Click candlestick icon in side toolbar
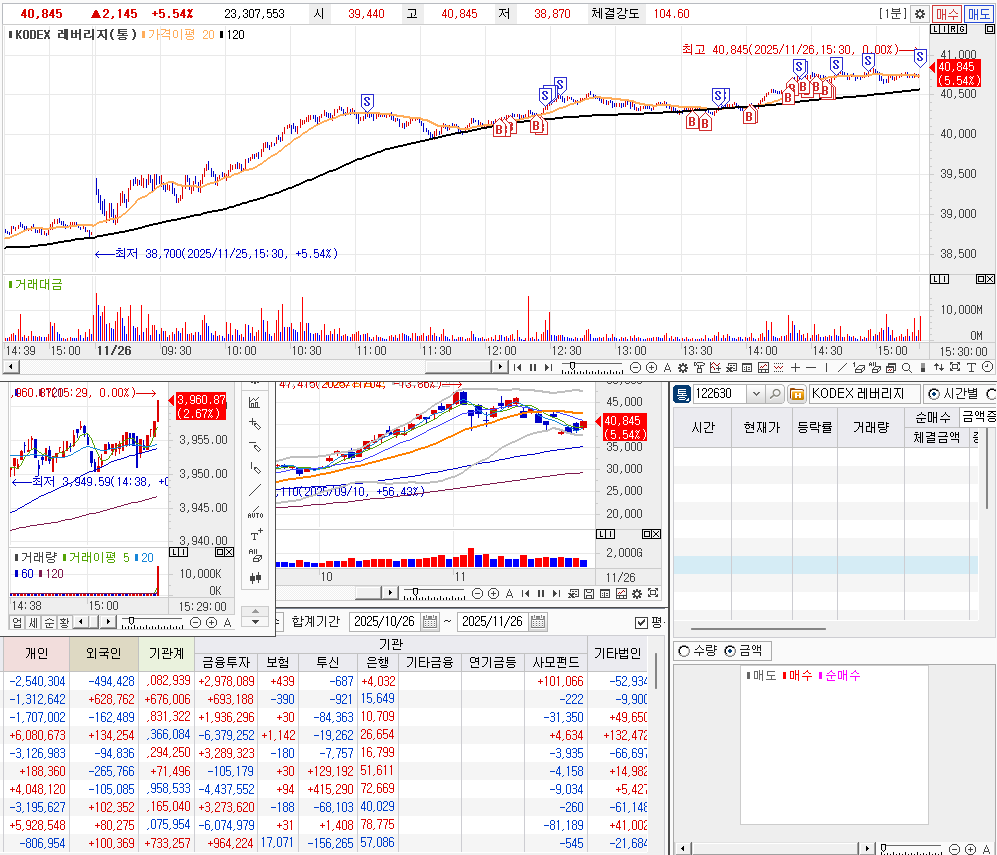This screenshot has width=997, height=855. pos(255,578)
